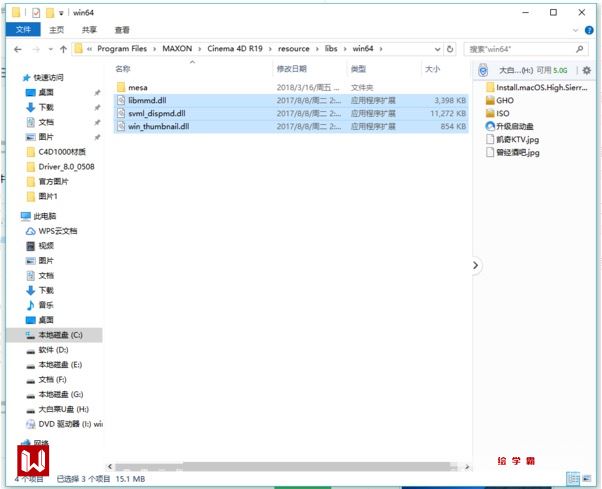The image size is (602, 489).
Task: Switch to large icons view in the status bar
Action: [587, 478]
